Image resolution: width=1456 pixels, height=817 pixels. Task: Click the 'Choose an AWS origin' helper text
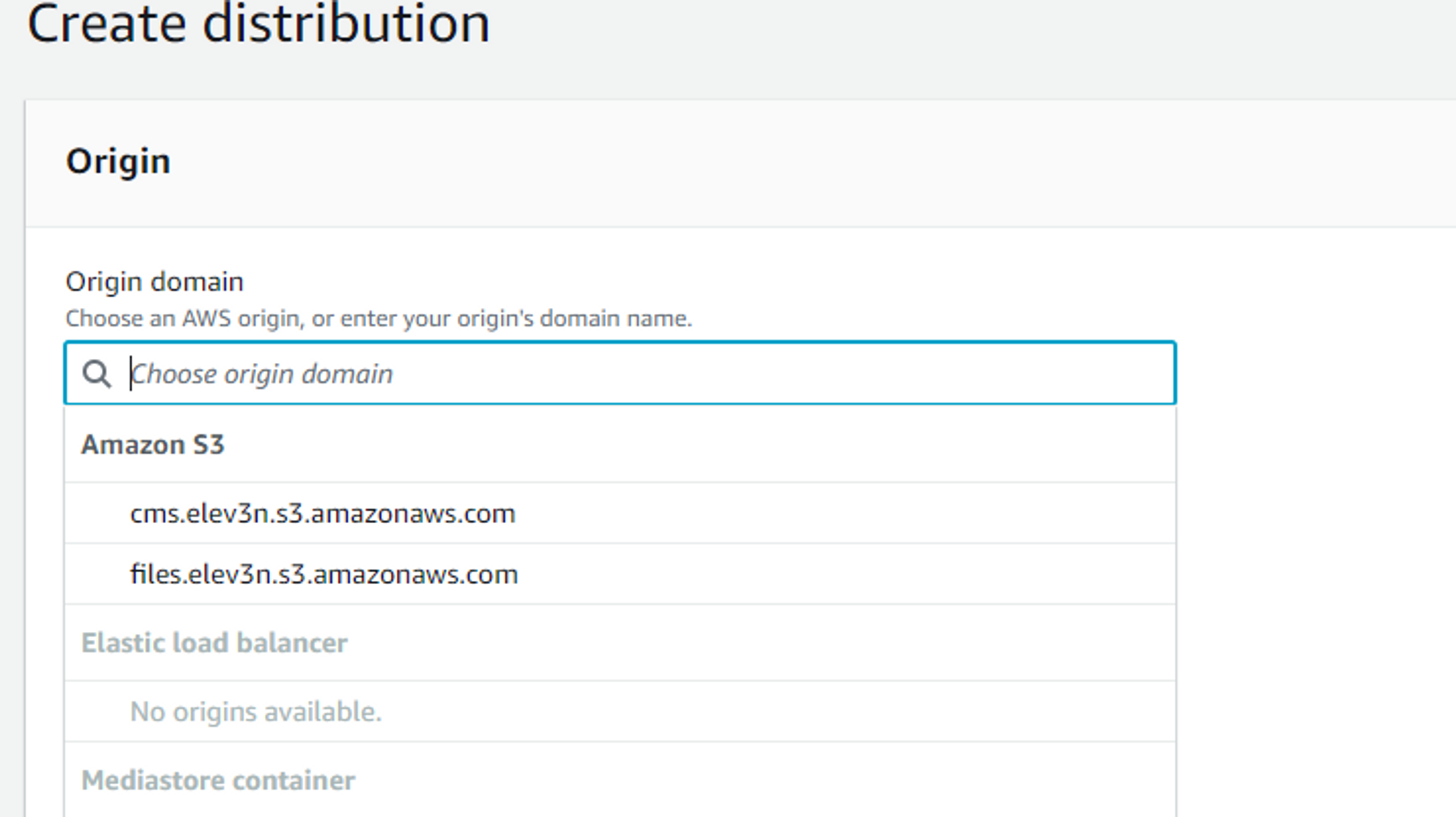point(378,319)
